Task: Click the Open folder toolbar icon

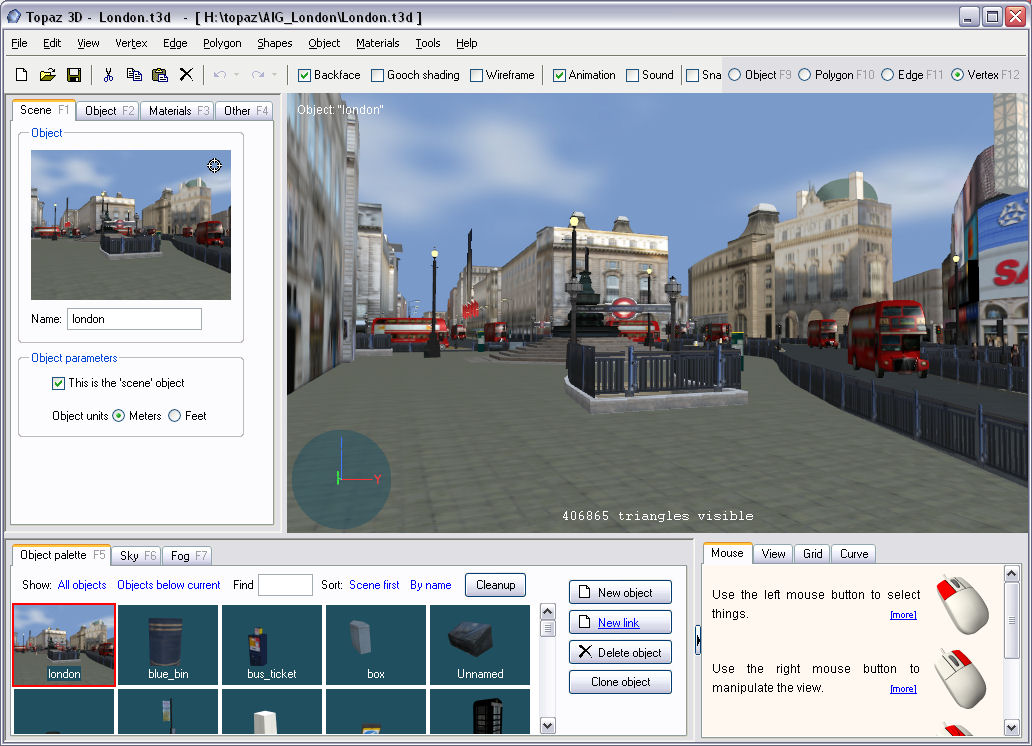Action: (47, 75)
